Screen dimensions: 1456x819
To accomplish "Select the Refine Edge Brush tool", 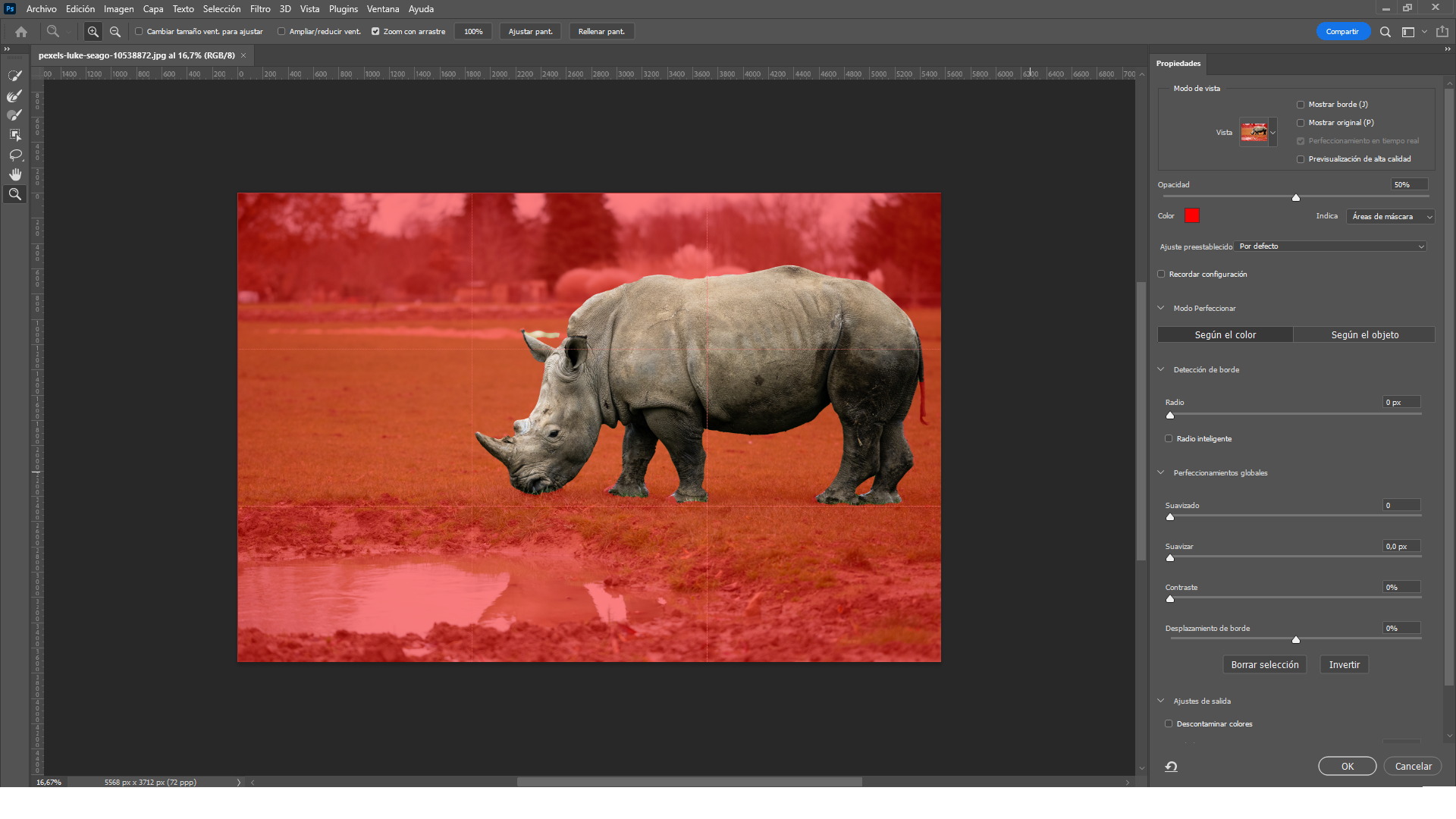I will tap(14, 96).
